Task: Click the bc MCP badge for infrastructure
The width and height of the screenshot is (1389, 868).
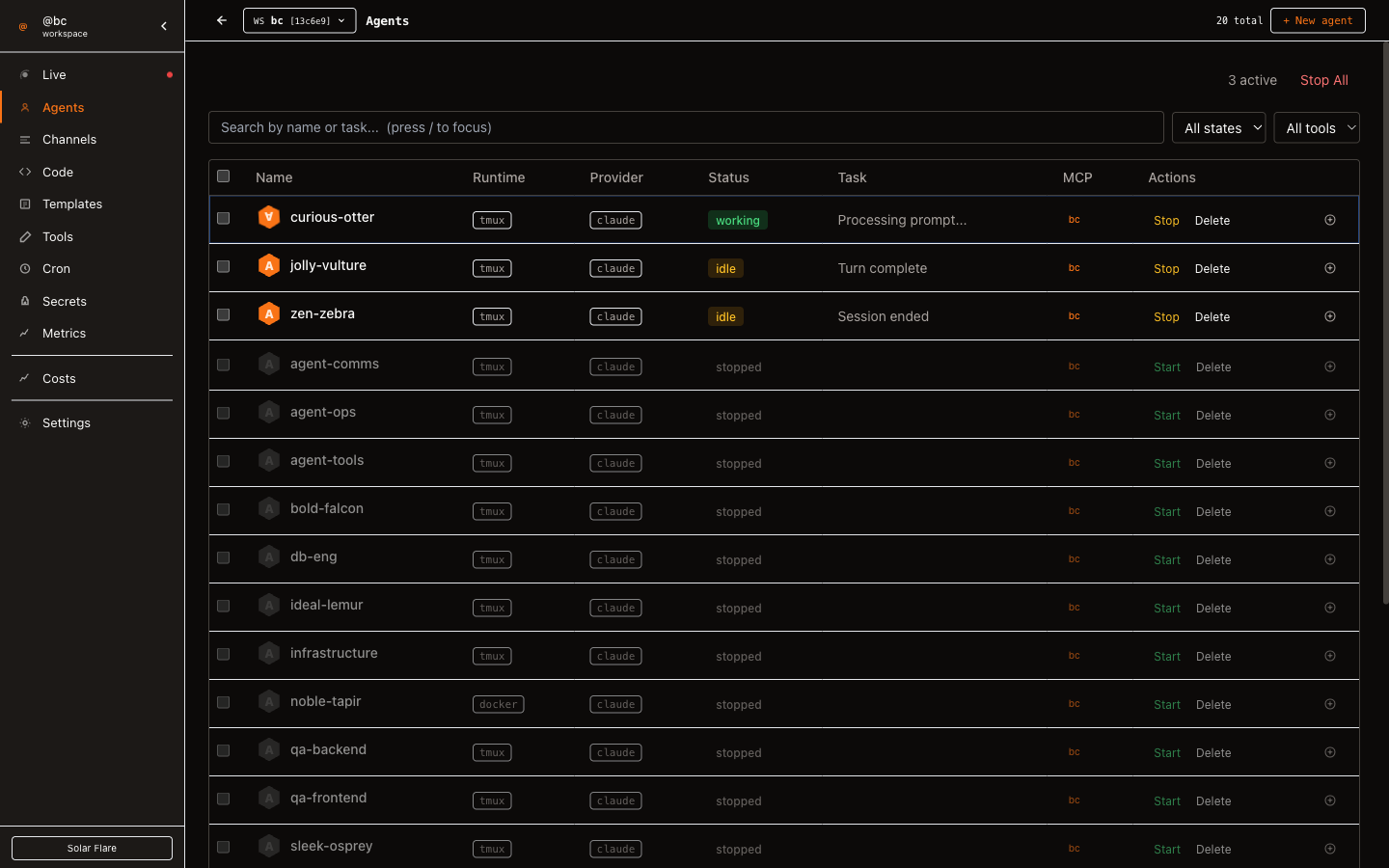Action: tap(1074, 656)
